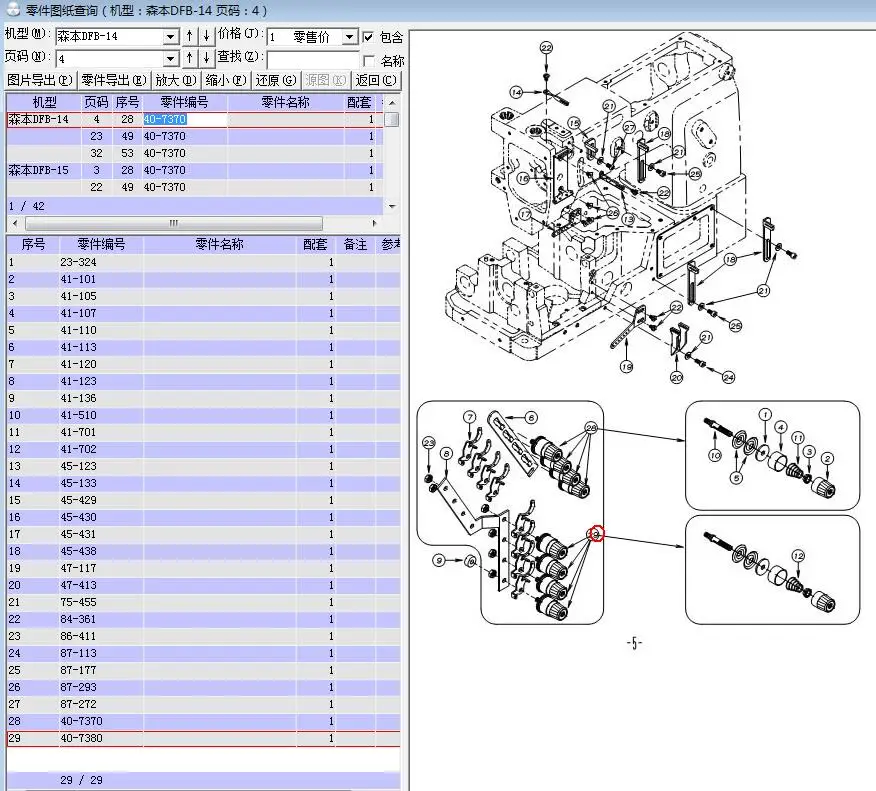Image resolution: width=876 pixels, height=791 pixels.
Task: Enable the 名称 checkbox
Action: point(368,60)
